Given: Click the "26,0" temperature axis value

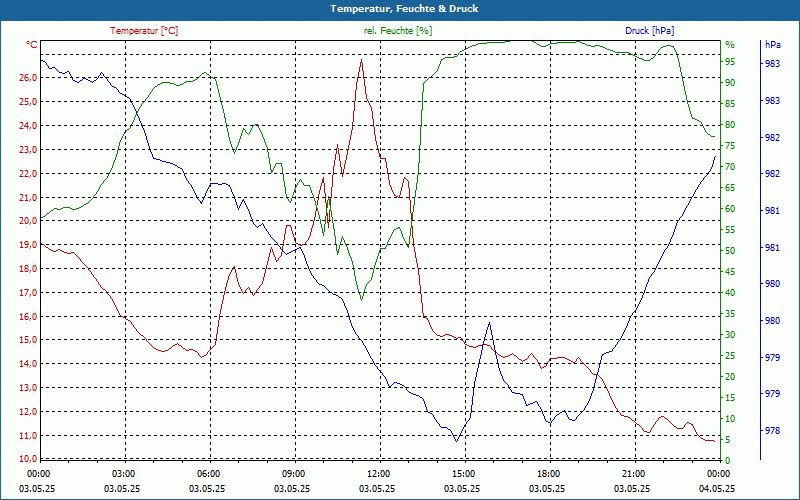Looking at the screenshot, I should [x=28, y=78].
